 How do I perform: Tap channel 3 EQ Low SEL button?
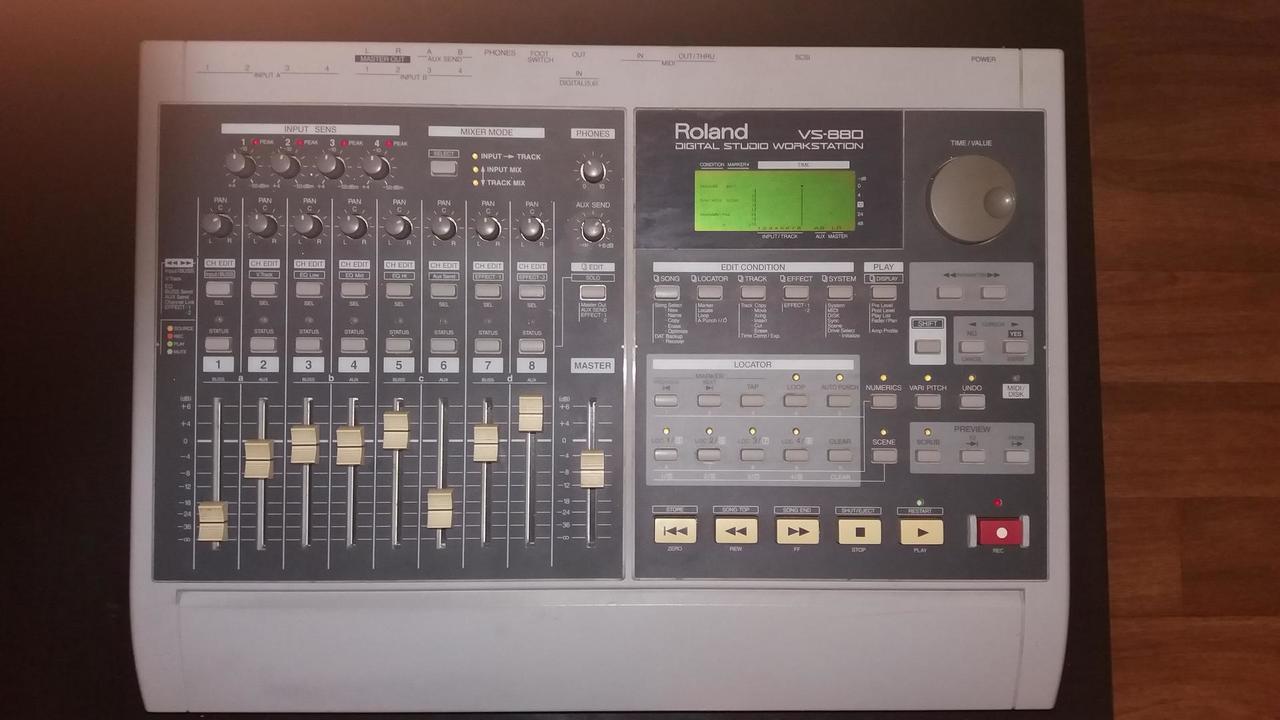[308, 289]
